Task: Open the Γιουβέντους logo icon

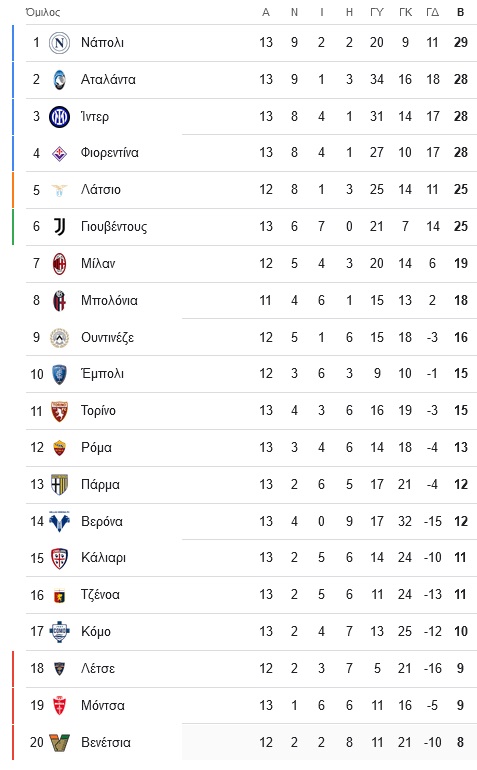Action: pos(59,227)
